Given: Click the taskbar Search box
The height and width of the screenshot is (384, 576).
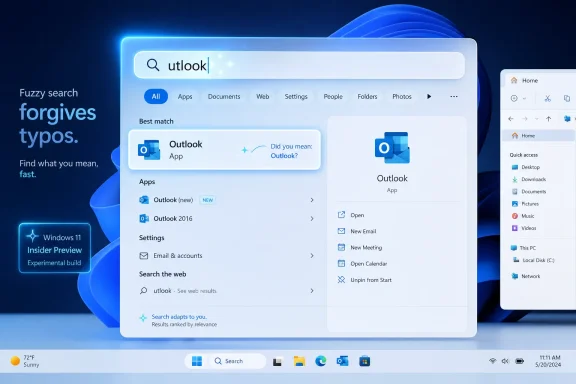Looking at the screenshot, I should tap(237, 361).
